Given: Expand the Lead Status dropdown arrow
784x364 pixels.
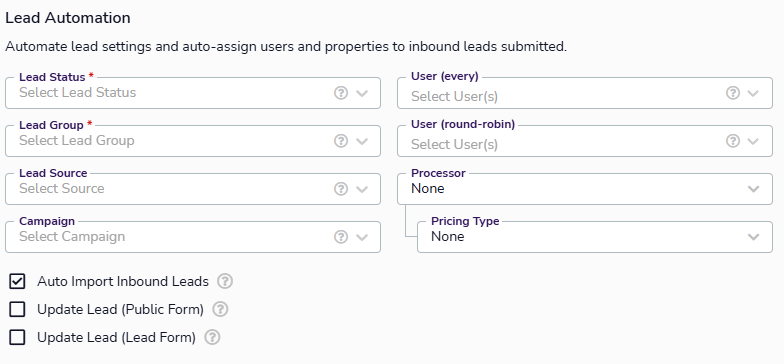Looking at the screenshot, I should tap(362, 93).
